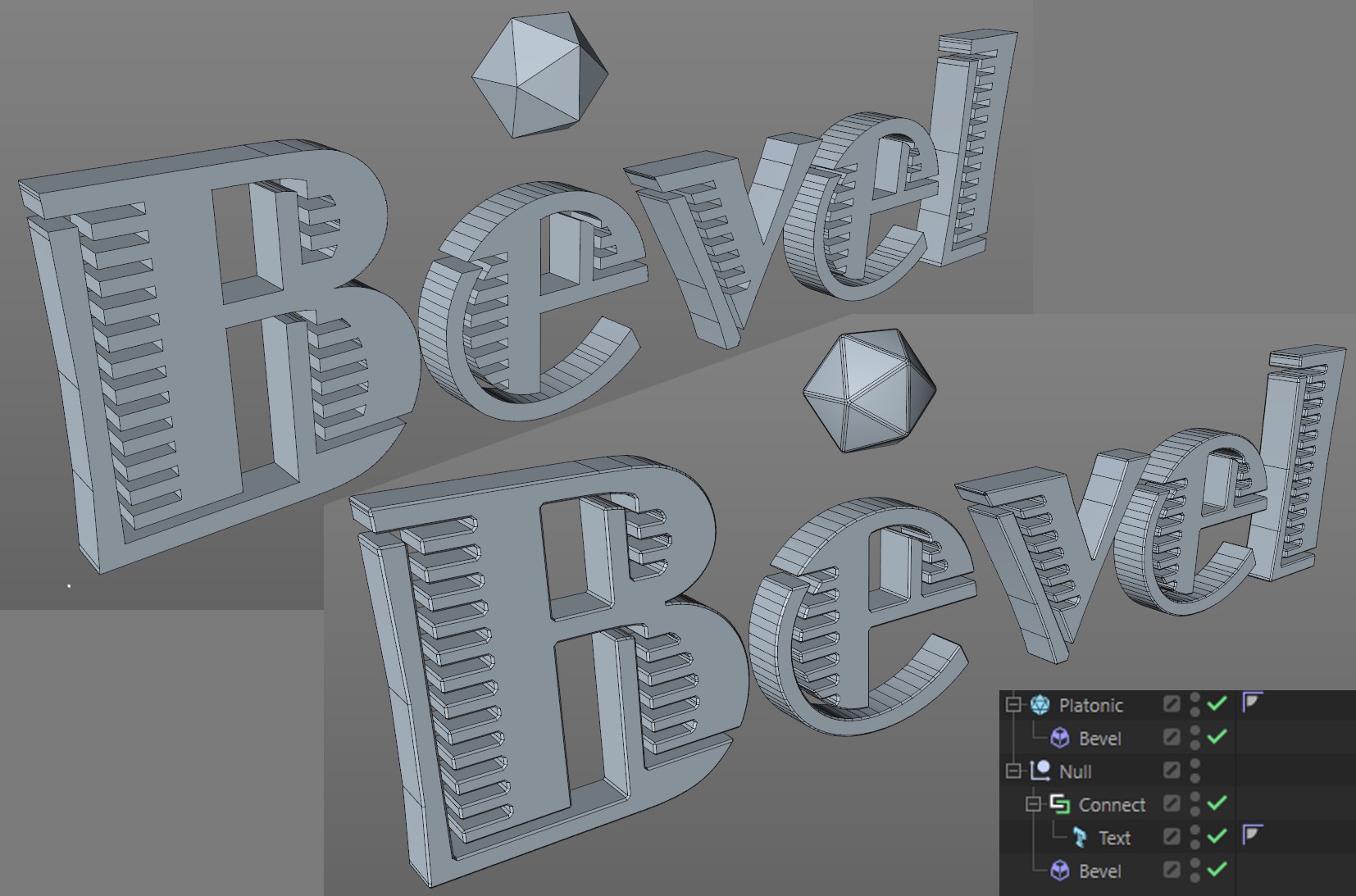Collapse the Connect hierarchy
1356x896 pixels.
(x=1034, y=804)
